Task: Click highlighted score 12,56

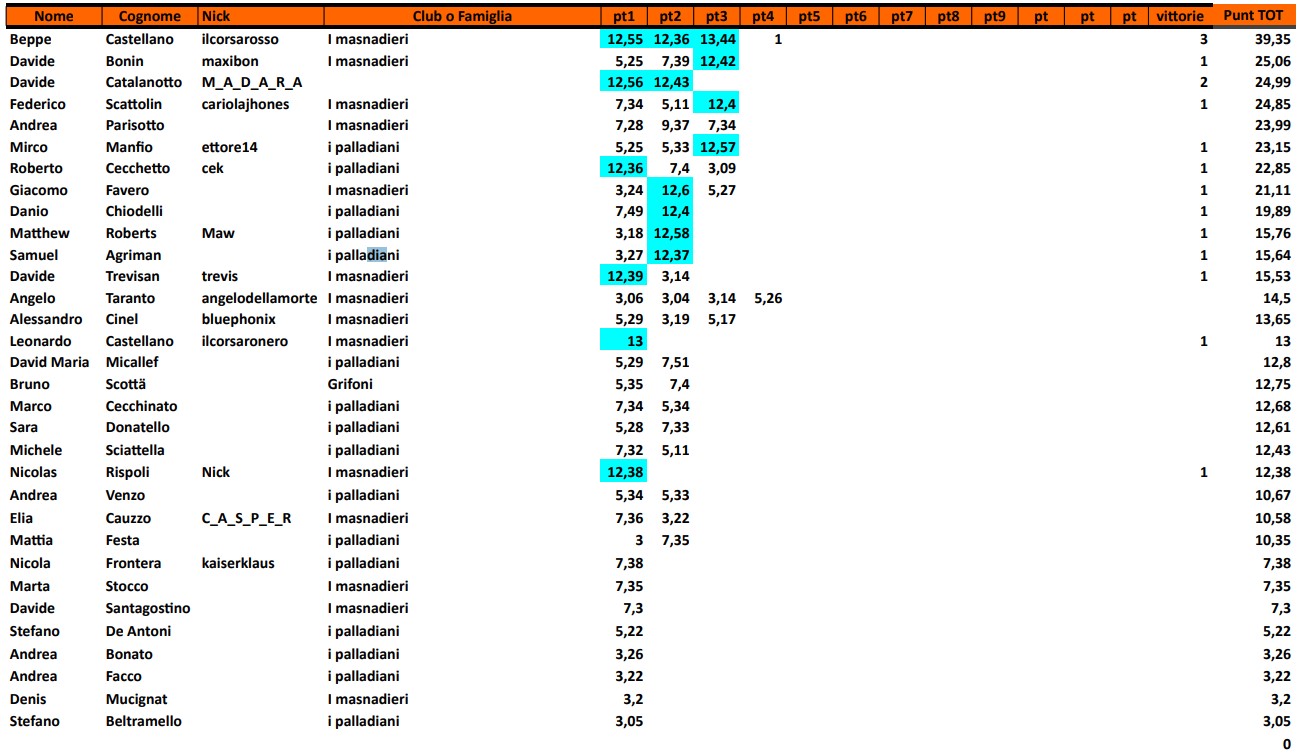Action: point(623,82)
